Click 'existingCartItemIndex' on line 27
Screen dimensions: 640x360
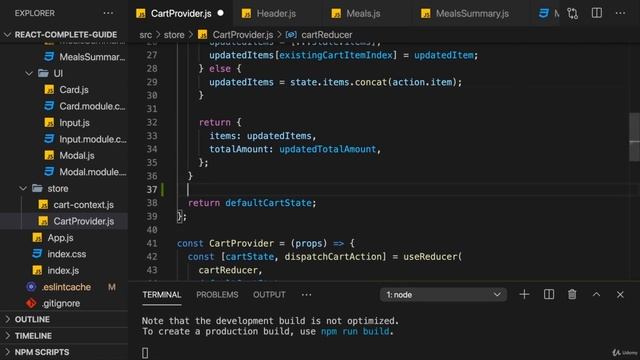(x=336, y=55)
